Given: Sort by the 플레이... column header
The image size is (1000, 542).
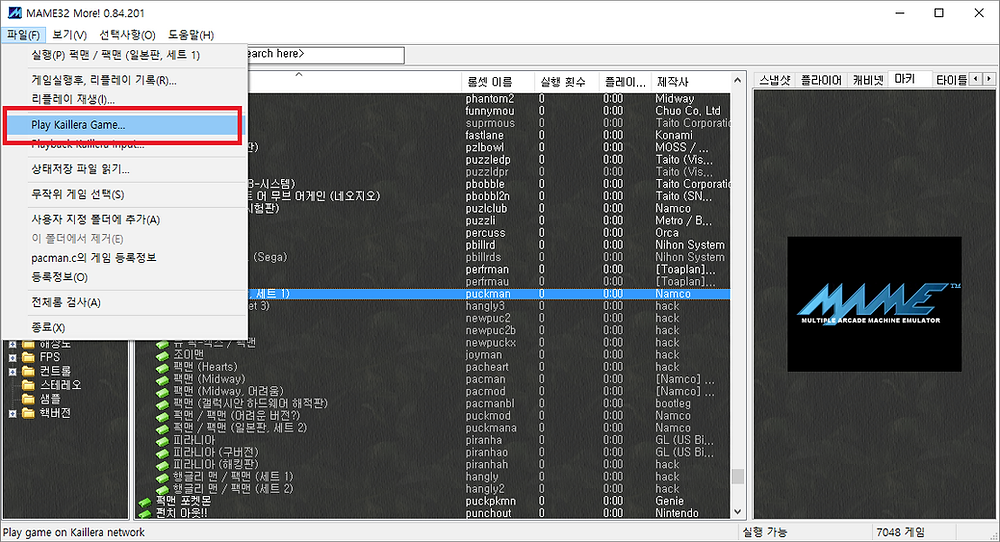Looking at the screenshot, I should click(626, 82).
